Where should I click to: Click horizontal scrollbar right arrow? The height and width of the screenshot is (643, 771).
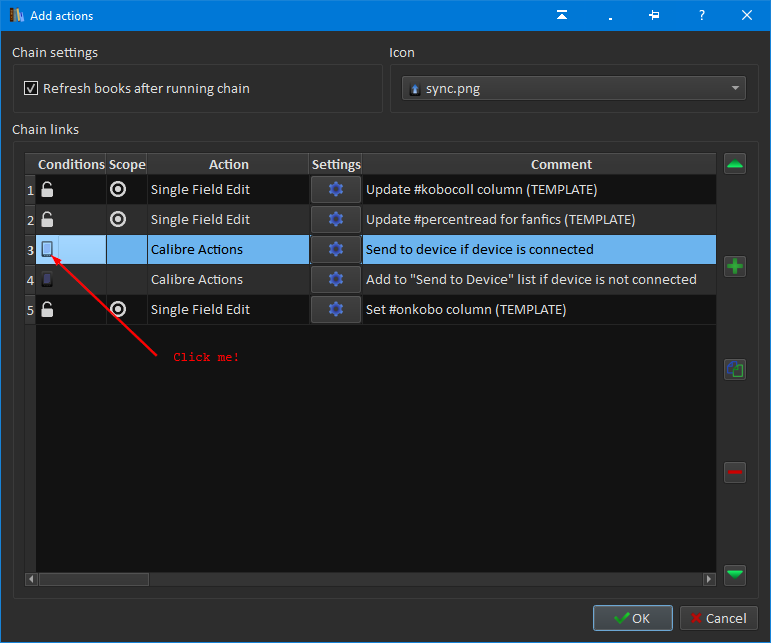pyautogui.click(x=709, y=579)
